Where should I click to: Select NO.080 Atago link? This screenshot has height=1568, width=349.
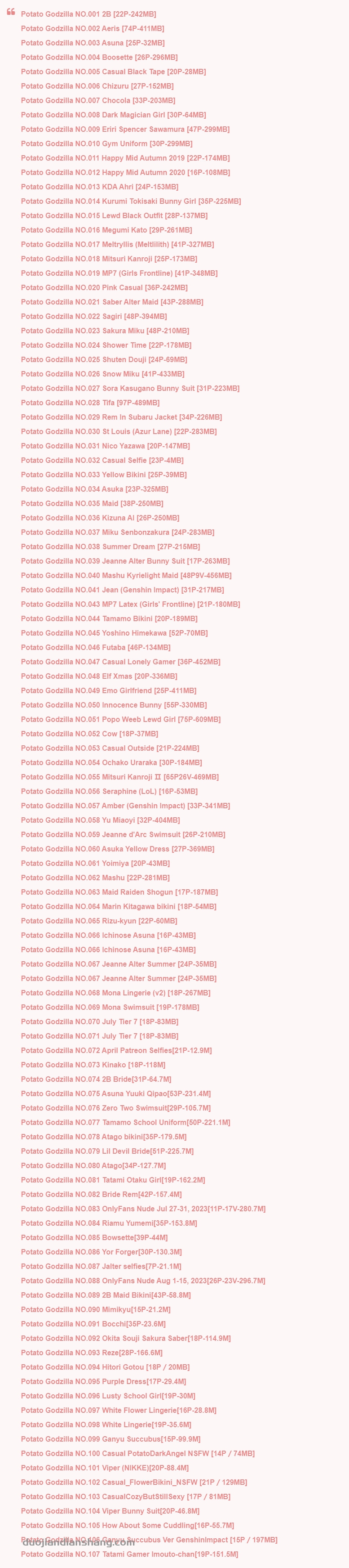[93, 1165]
